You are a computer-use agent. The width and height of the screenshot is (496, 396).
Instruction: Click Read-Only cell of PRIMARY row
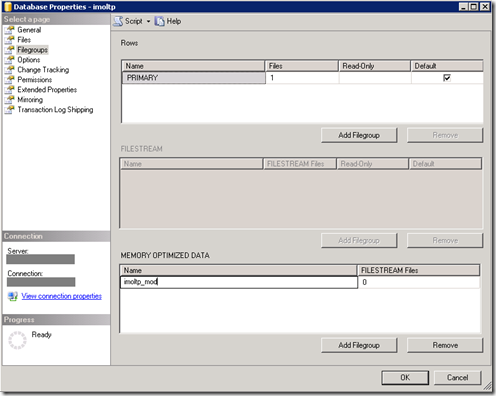click(375, 78)
